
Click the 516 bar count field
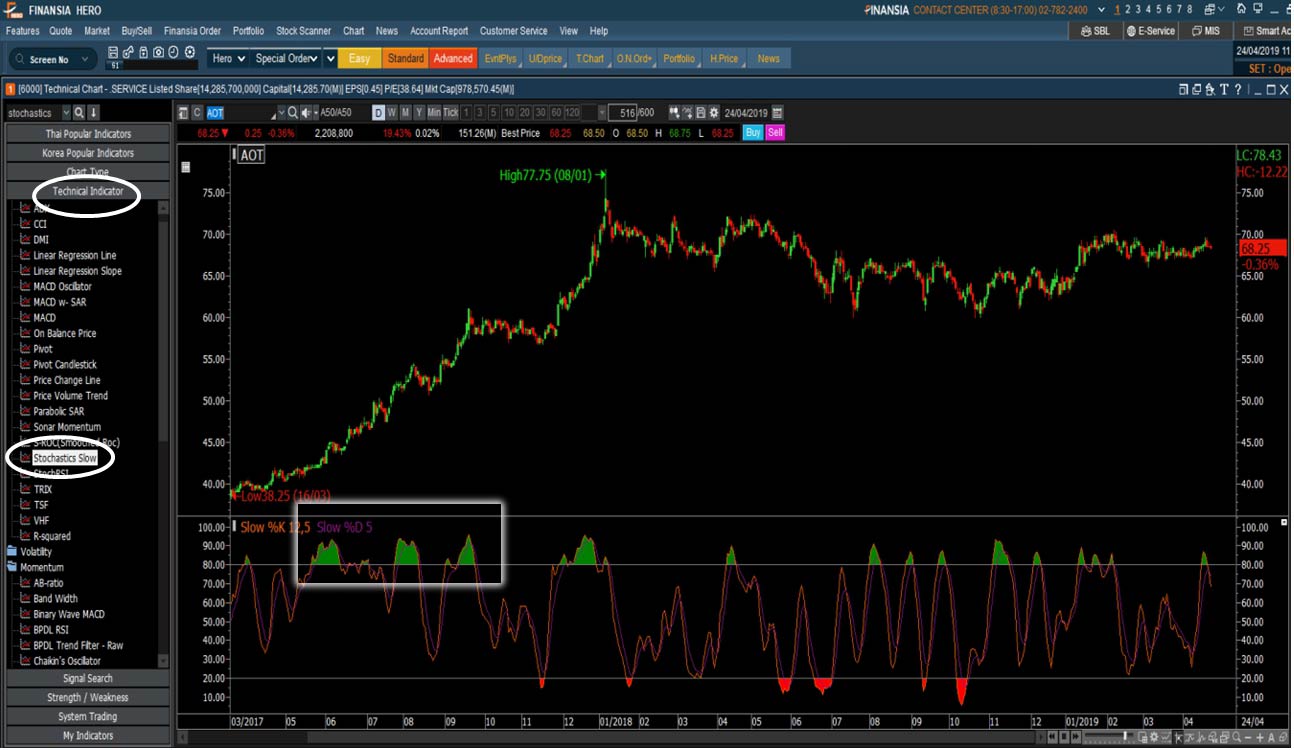(622, 113)
